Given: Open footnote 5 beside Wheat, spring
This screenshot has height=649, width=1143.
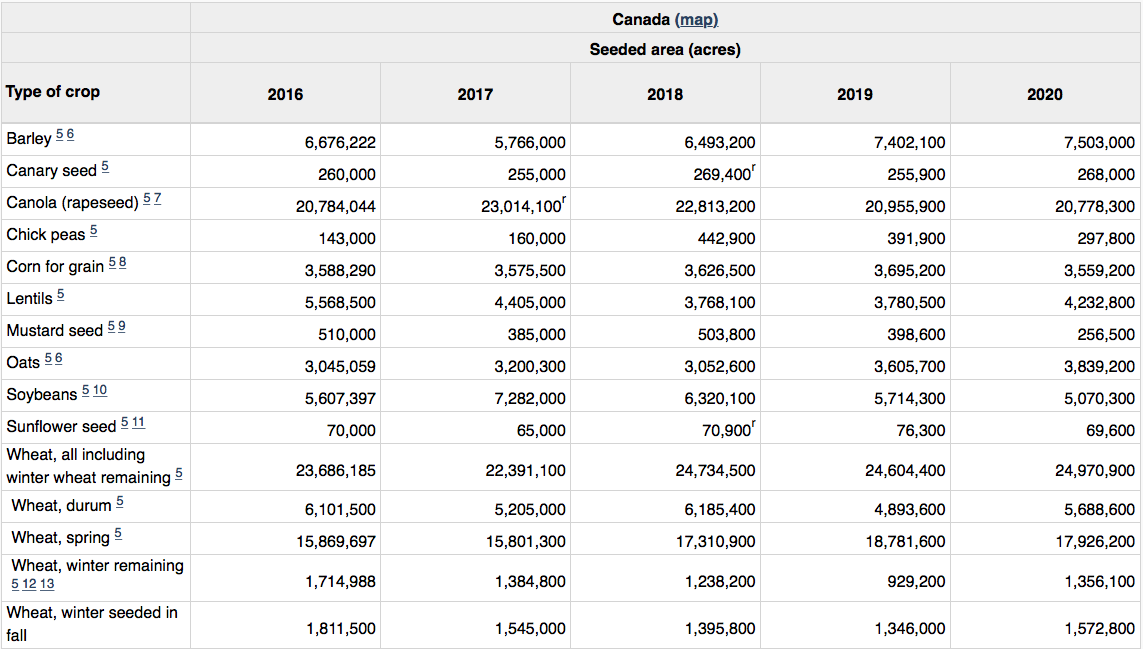Looking at the screenshot, I should coord(118,535).
